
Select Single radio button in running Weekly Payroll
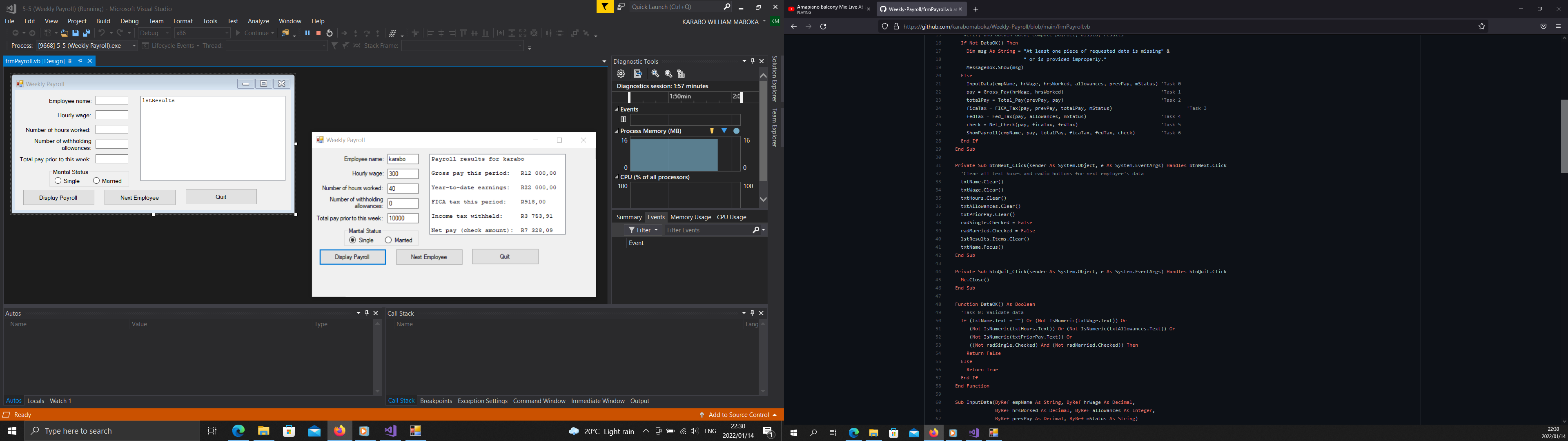[x=352, y=240]
